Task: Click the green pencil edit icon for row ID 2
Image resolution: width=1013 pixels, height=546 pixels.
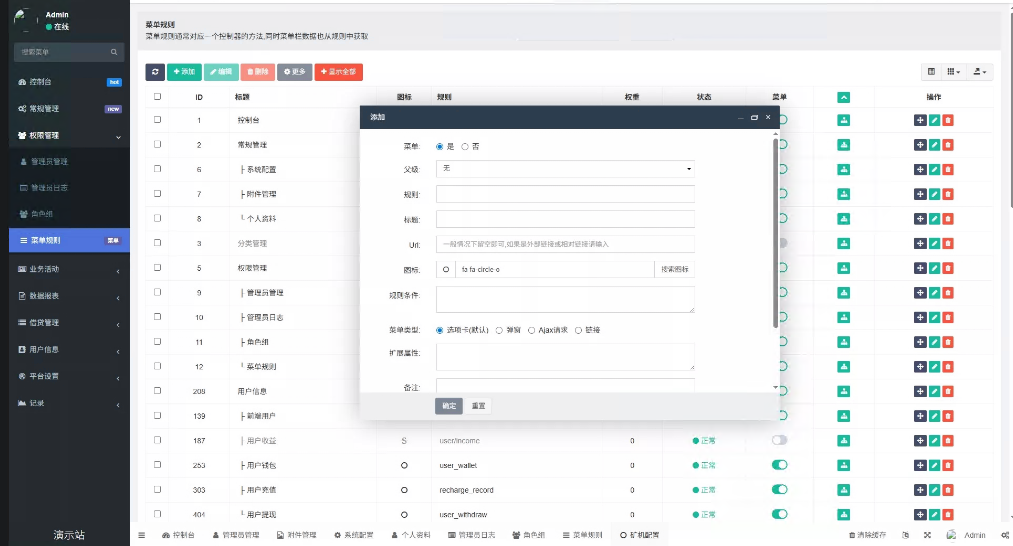Action: click(x=934, y=145)
